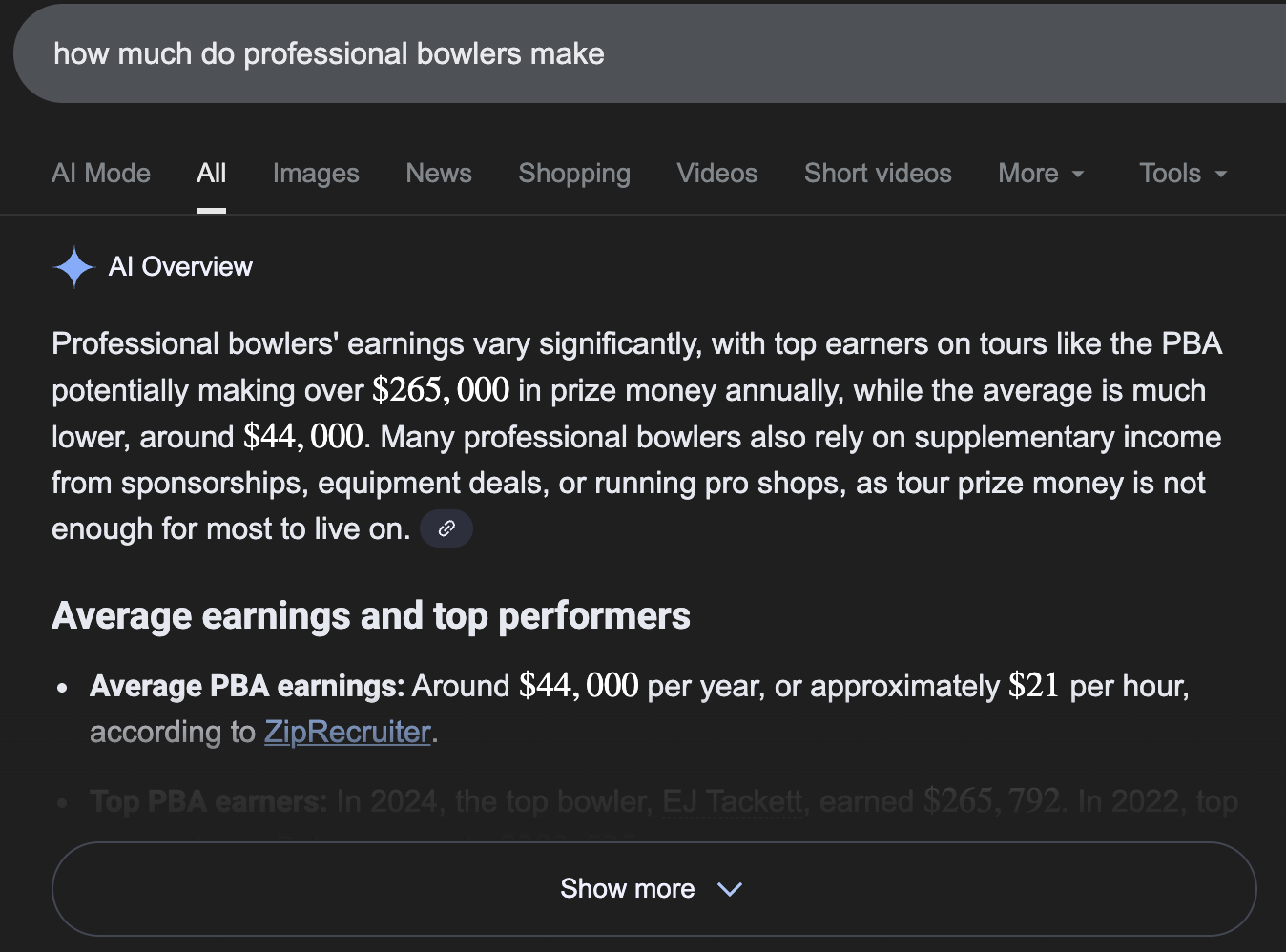Expand the More dropdown menu
Image resolution: width=1286 pixels, height=952 pixels.
tap(1041, 174)
